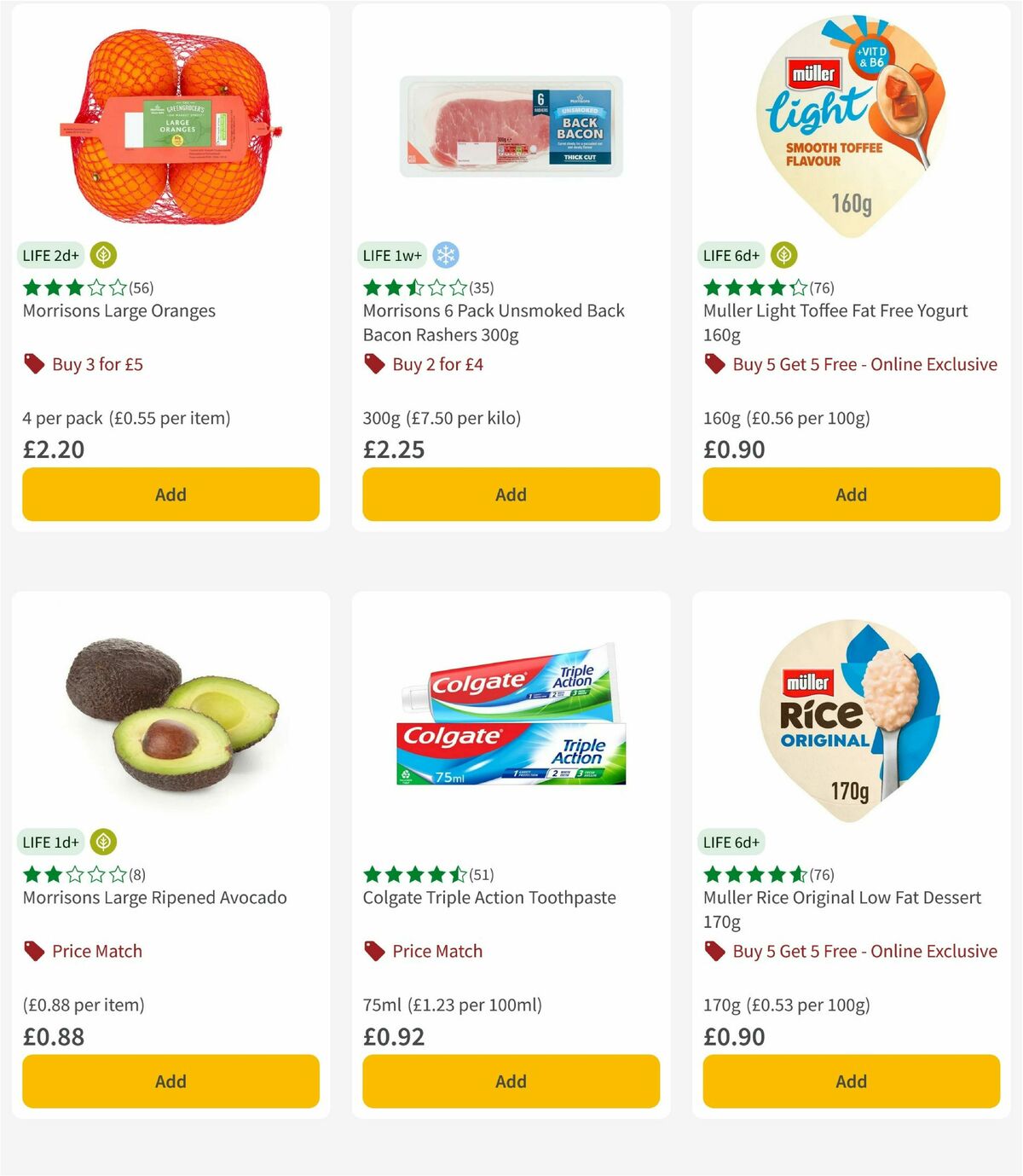Click the Buy 5 Get 5 Free Online Exclusive offer

864,363
